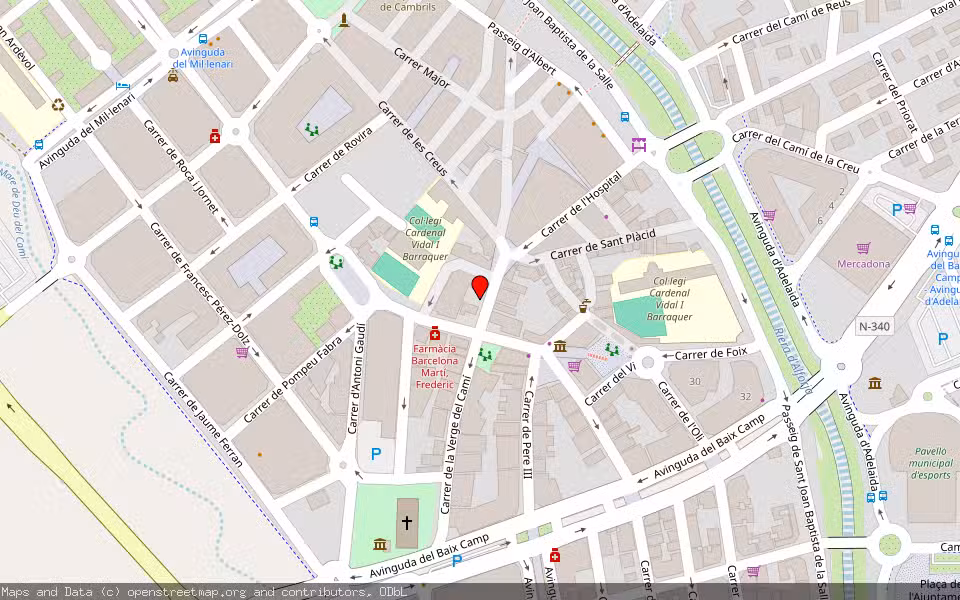This screenshot has width=960, height=600.
Task: Select the Farmàcia Barcelona Martí pharmacy cross icon
Action: (x=436, y=332)
